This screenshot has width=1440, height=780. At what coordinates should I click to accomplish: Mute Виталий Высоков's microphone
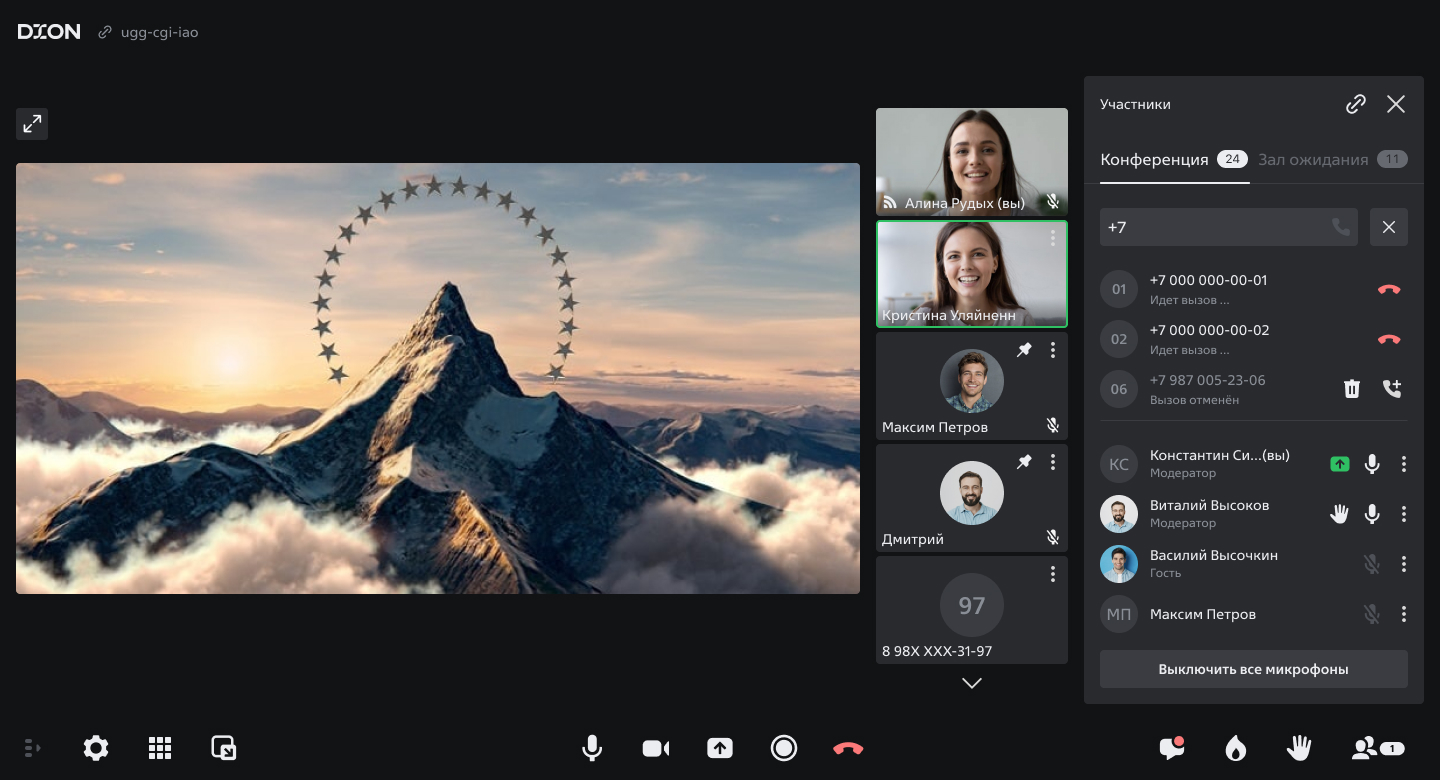tap(1373, 514)
